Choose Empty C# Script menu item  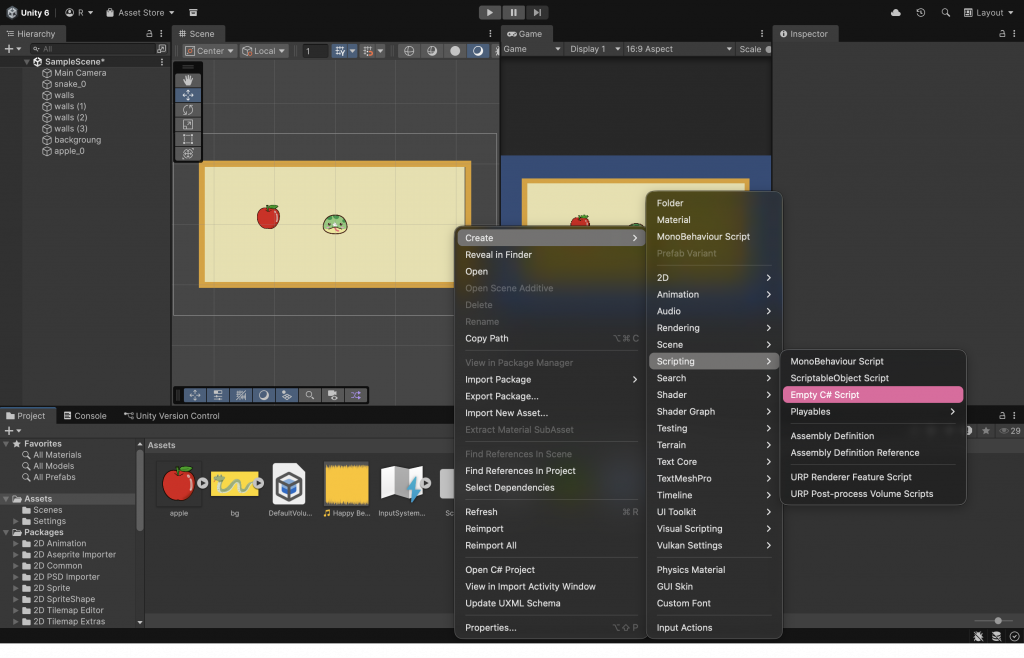coord(872,395)
